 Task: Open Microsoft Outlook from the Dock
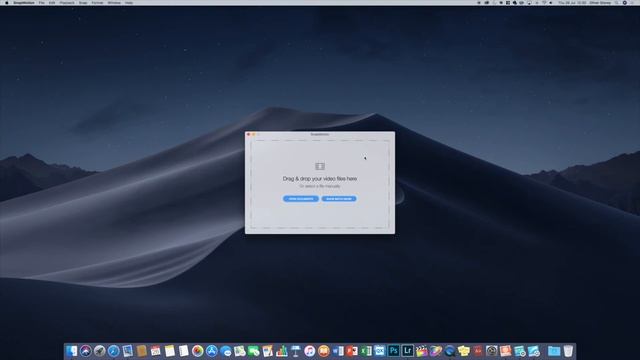click(380, 351)
